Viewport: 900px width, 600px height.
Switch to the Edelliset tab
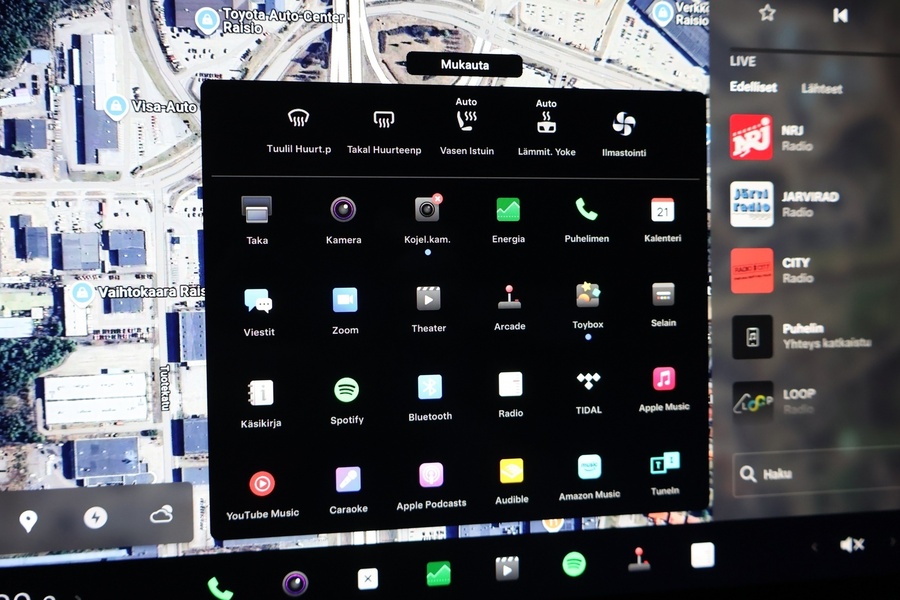pos(753,87)
